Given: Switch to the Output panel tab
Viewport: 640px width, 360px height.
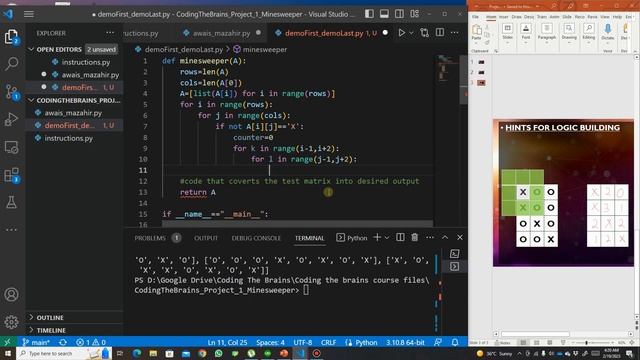Looking at the screenshot, I should [x=206, y=238].
